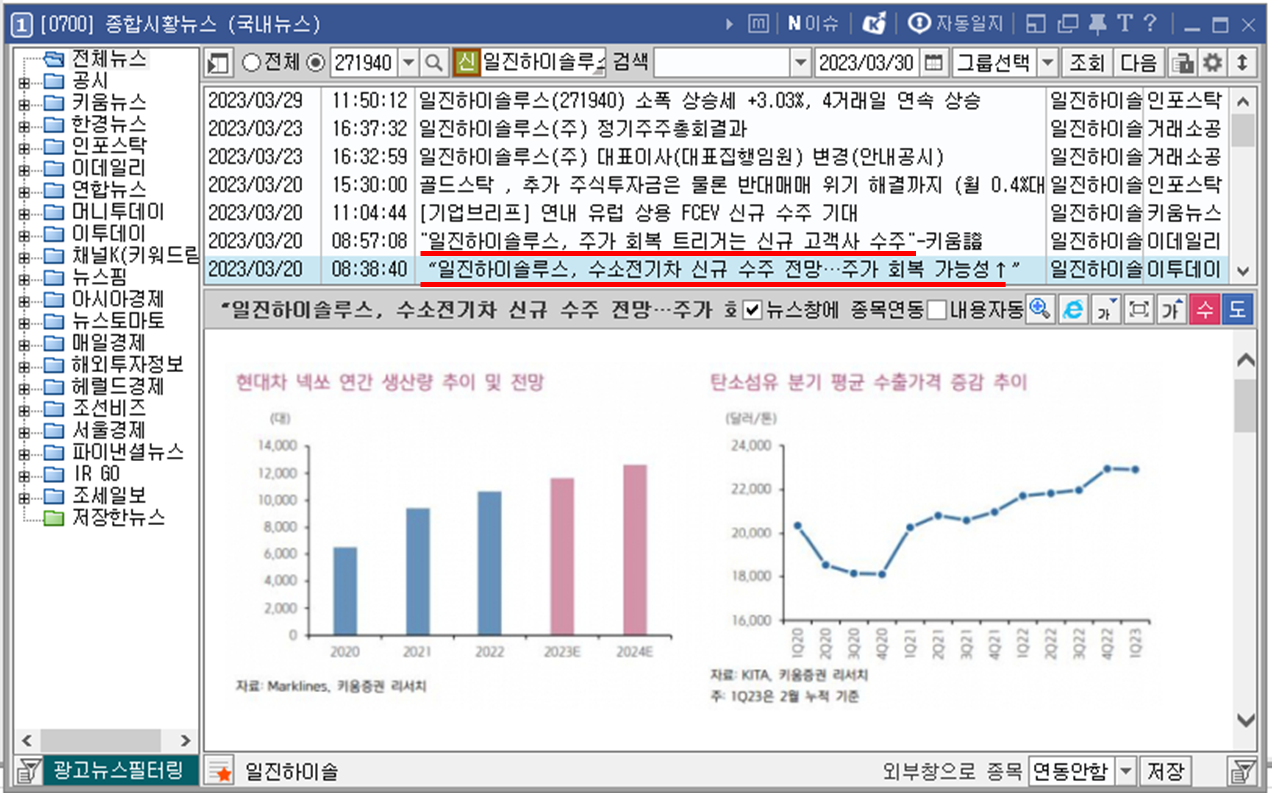Click the decrease font 가 icon
The height and width of the screenshot is (793, 1272).
(1106, 310)
